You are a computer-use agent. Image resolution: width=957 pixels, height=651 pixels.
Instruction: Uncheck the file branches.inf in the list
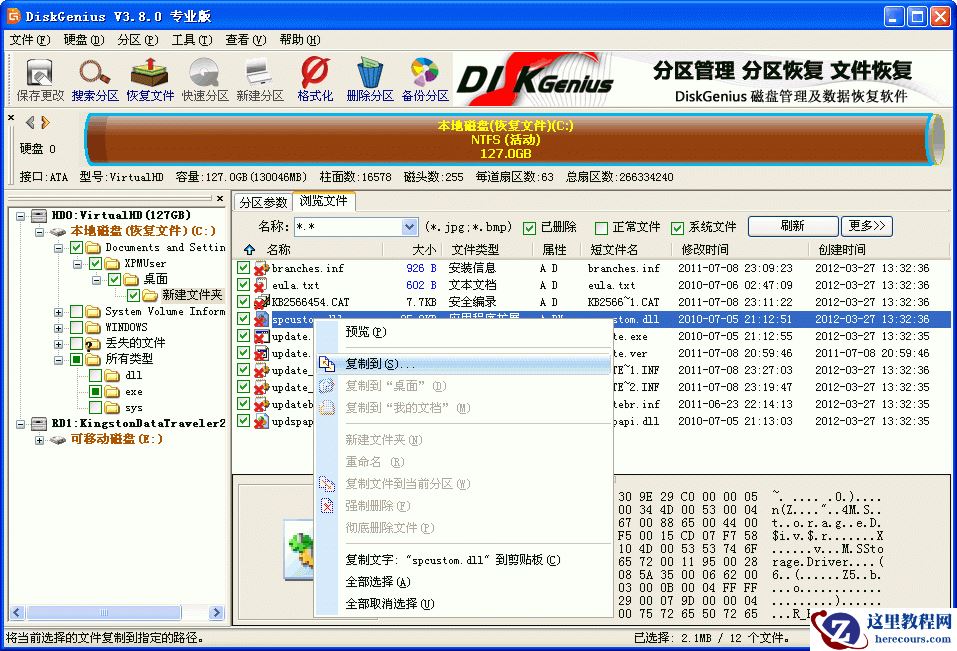pos(242,266)
